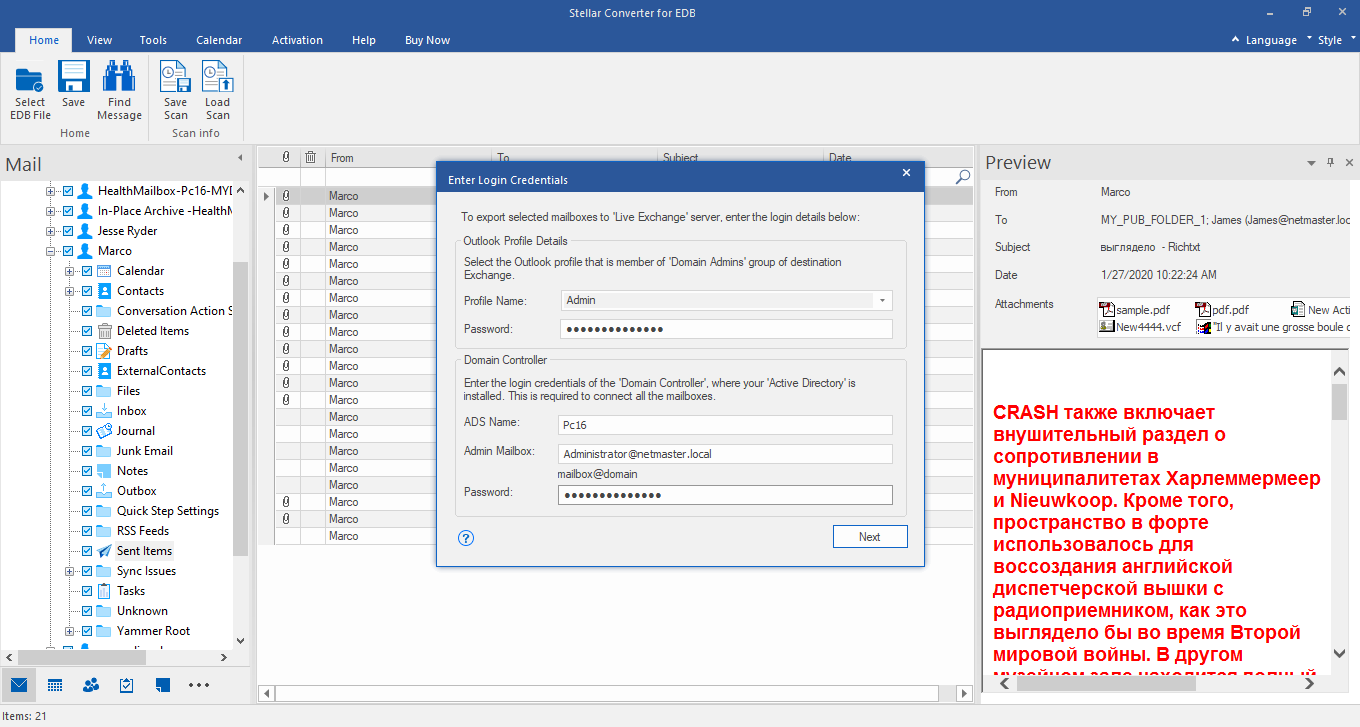The image size is (1360, 727).
Task: Expand the Contacts folder node
Action: [x=70, y=291]
